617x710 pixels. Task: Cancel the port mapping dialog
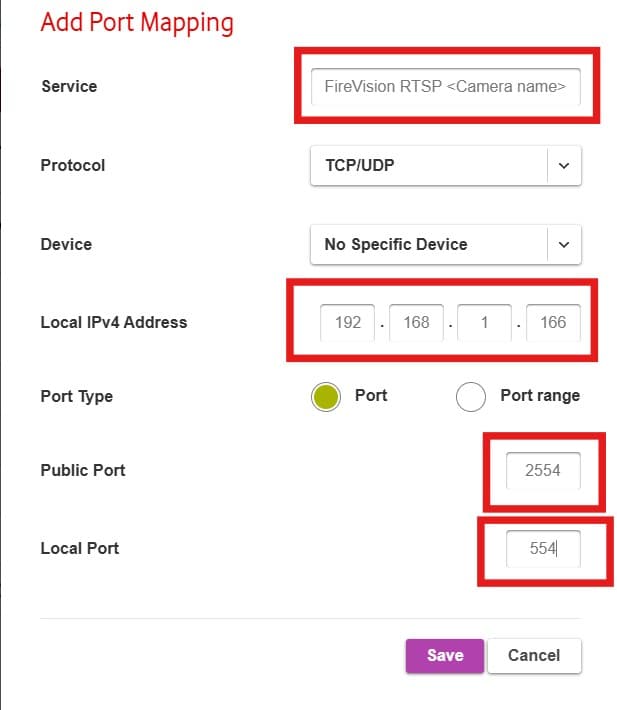click(534, 656)
